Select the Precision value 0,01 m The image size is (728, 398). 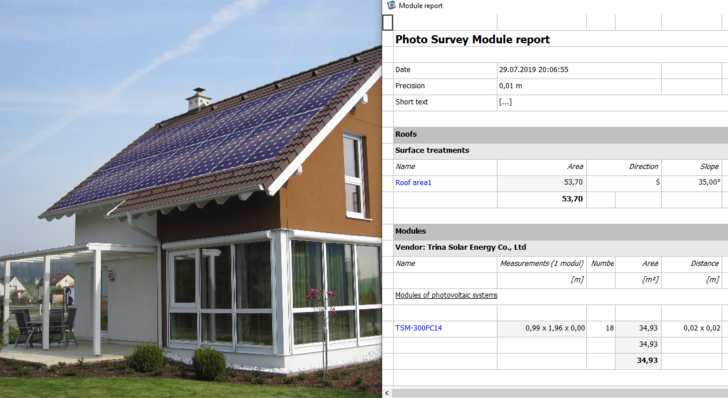tap(510, 86)
